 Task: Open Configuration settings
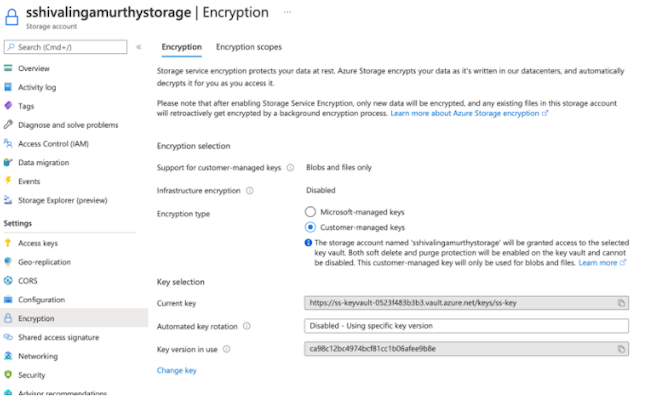coord(41,300)
